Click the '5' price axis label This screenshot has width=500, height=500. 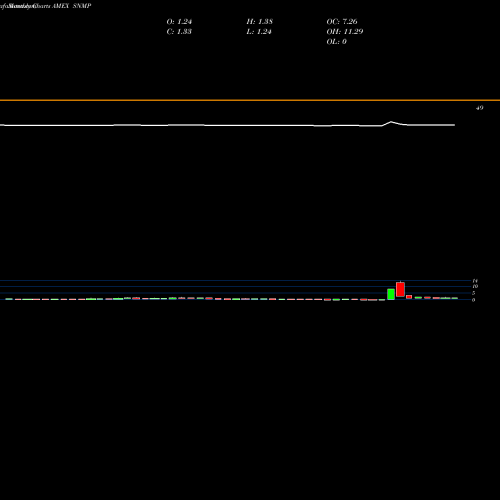click(473, 293)
